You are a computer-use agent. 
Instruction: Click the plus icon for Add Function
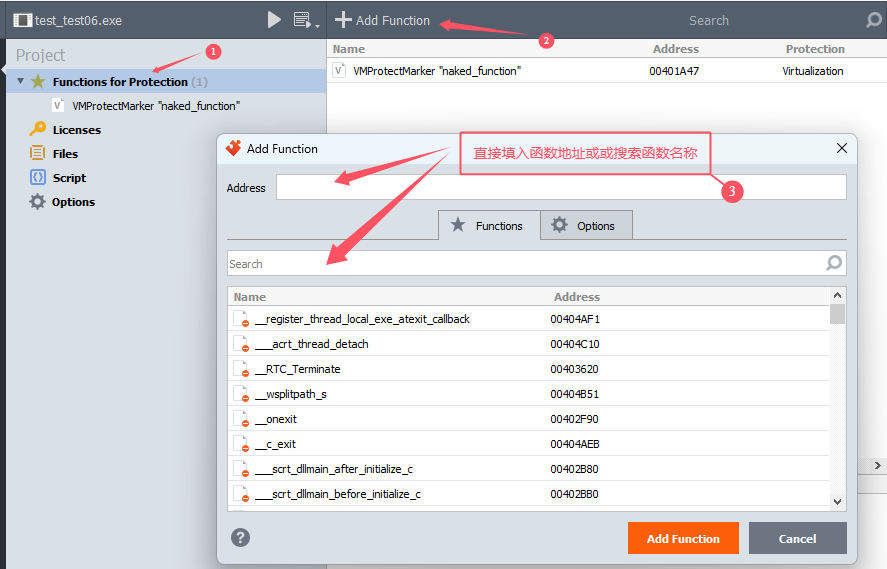(343, 20)
